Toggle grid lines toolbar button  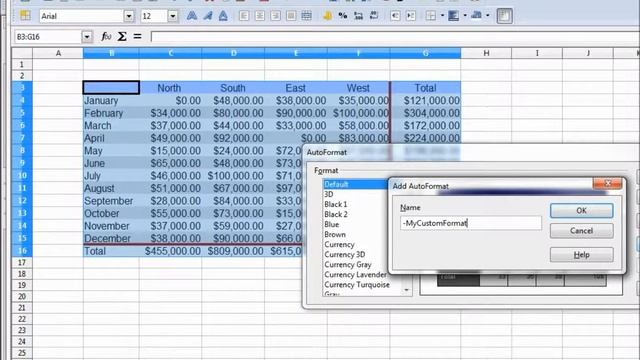pos(504,16)
